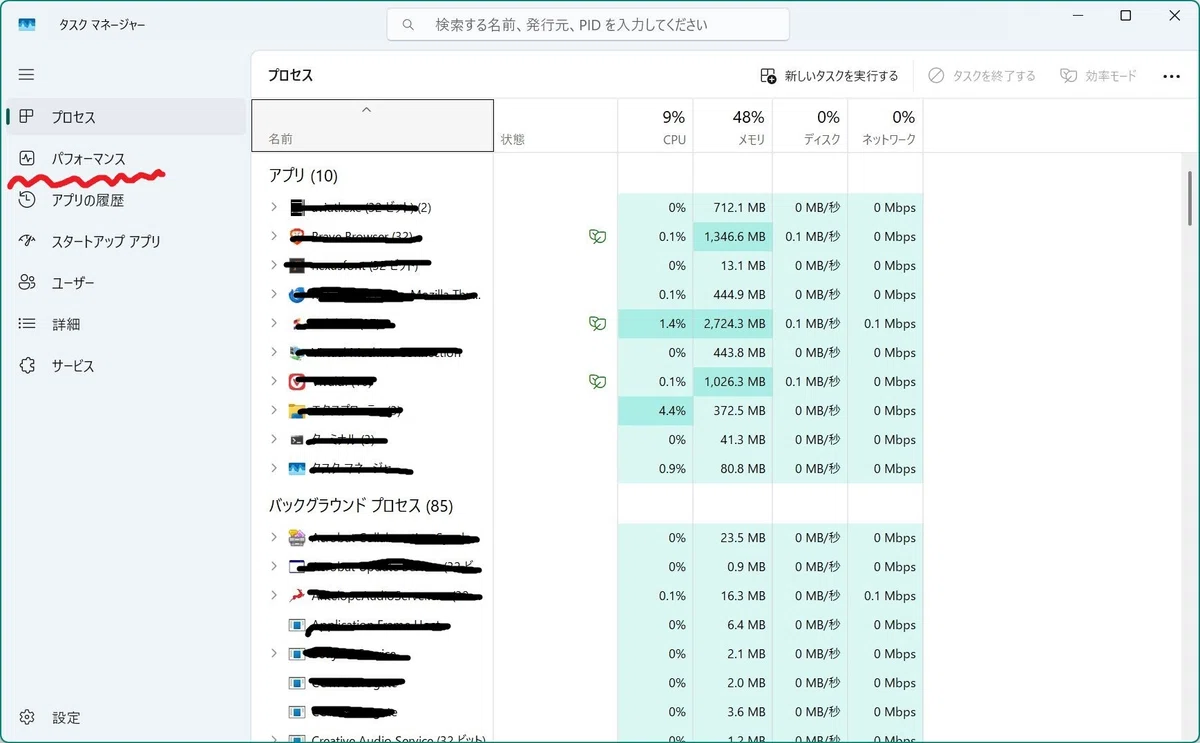Expand the process row showing 13.1 MB
Image resolution: width=1200 pixels, height=743 pixels.
274,266
